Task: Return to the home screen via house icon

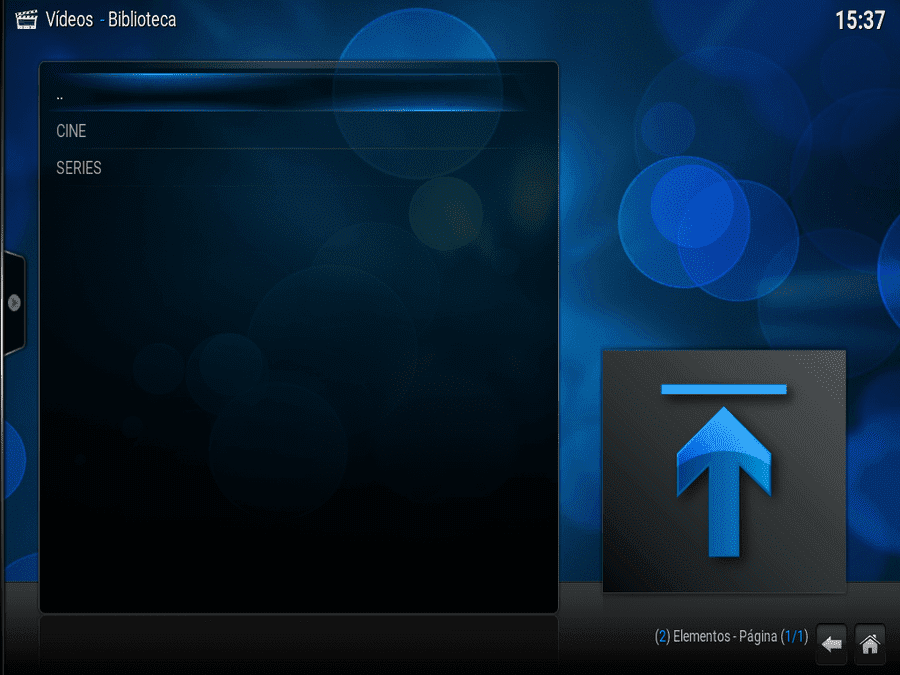Action: click(x=870, y=643)
